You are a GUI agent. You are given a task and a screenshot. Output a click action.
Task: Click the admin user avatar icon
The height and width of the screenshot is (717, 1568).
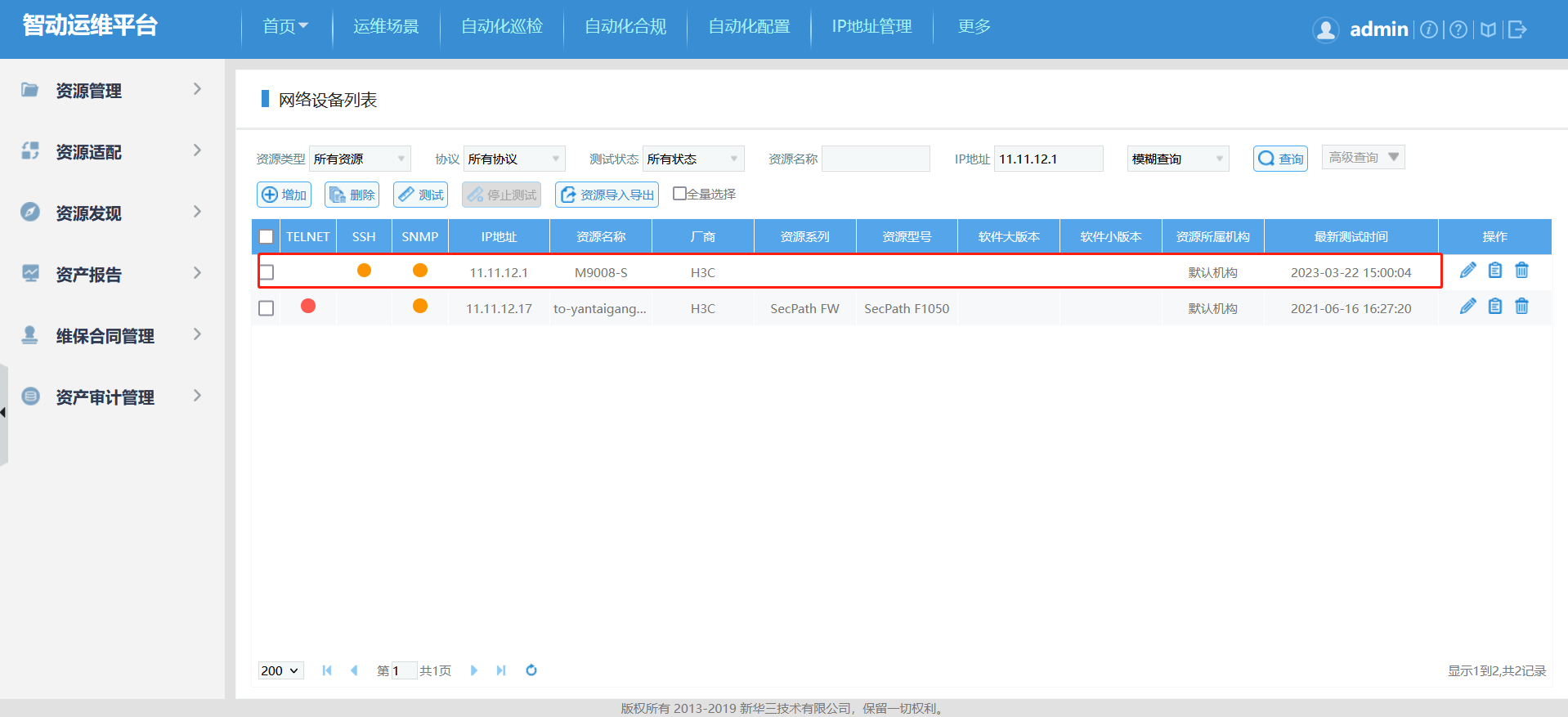coord(1325,29)
